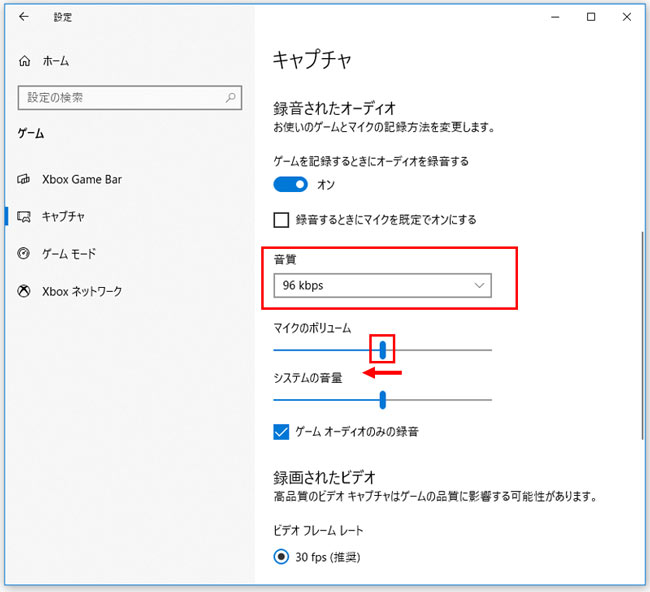Close the settings window
Screen dimensions: 650x592
[627, 17]
